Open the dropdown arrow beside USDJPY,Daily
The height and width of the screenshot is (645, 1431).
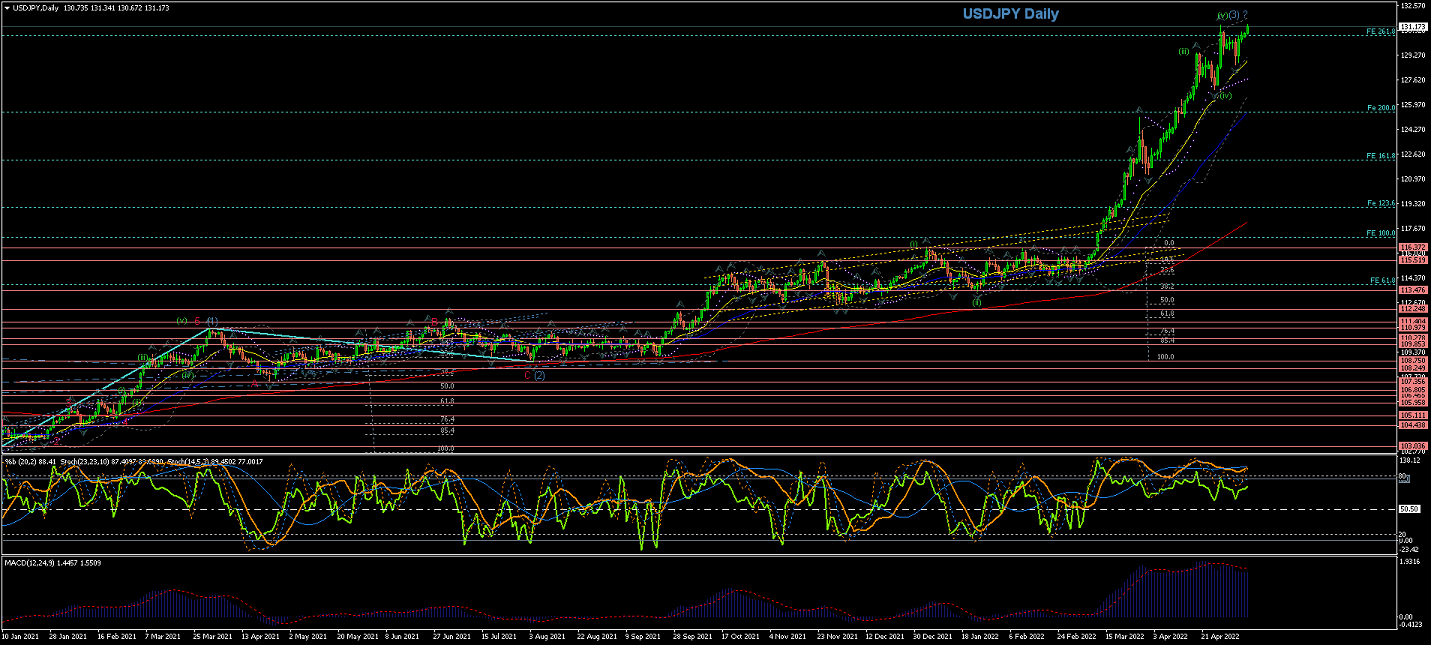click(x=7, y=8)
